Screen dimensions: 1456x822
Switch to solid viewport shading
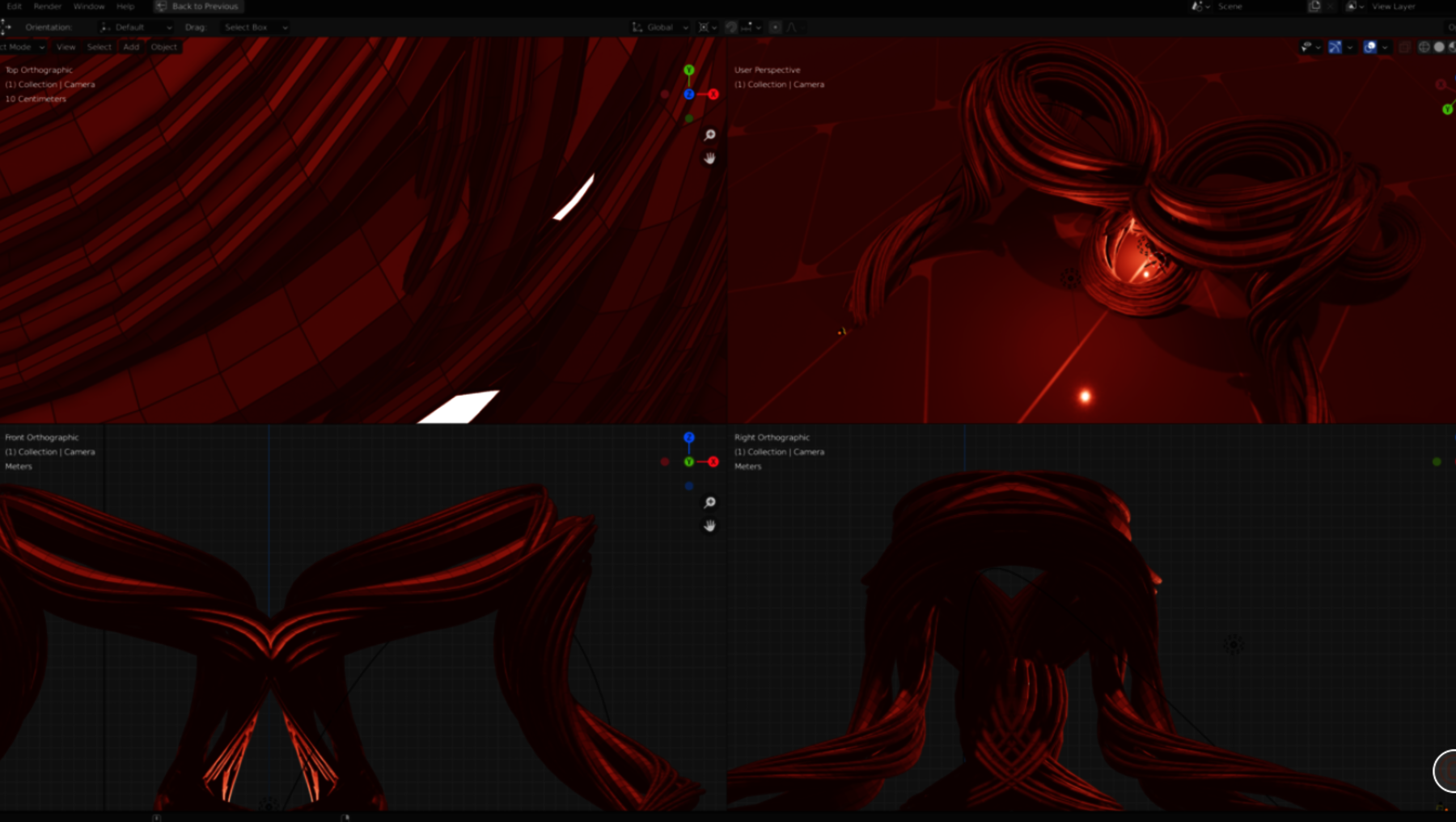pos(1439,47)
